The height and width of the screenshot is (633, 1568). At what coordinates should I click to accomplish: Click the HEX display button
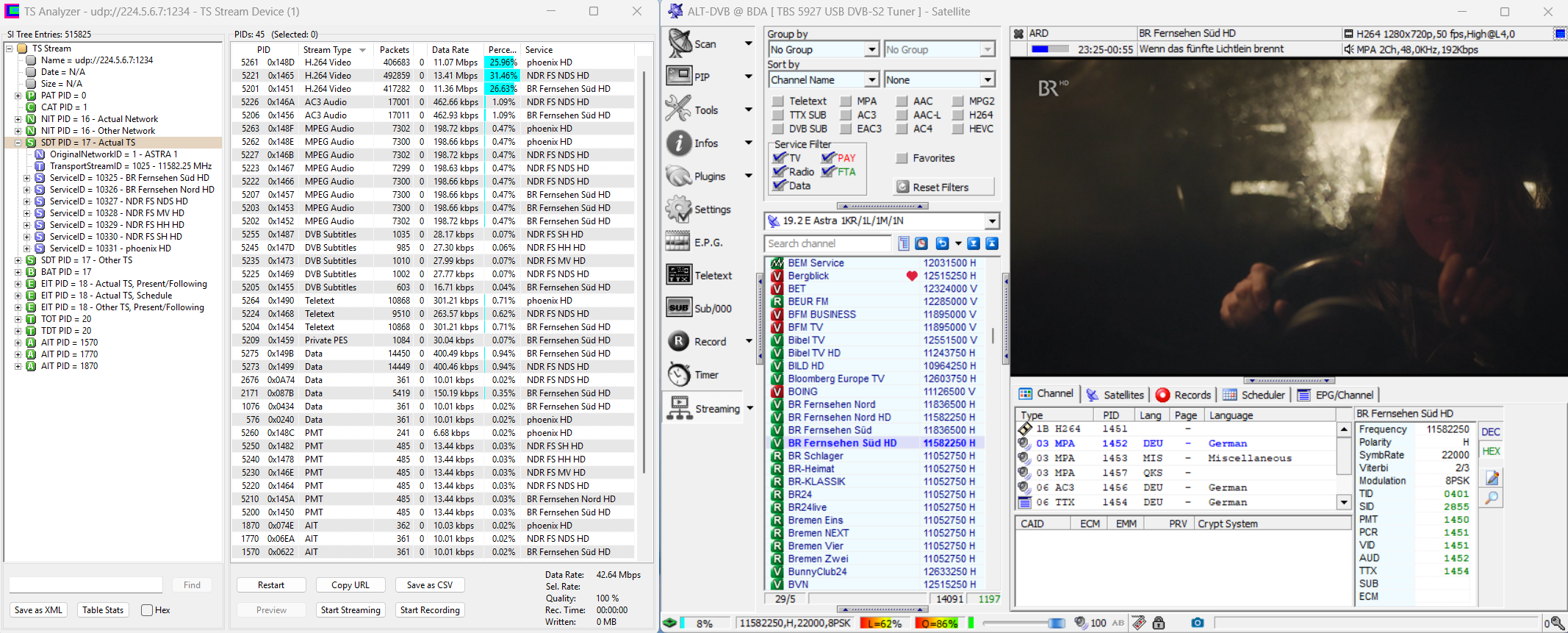[x=1491, y=451]
